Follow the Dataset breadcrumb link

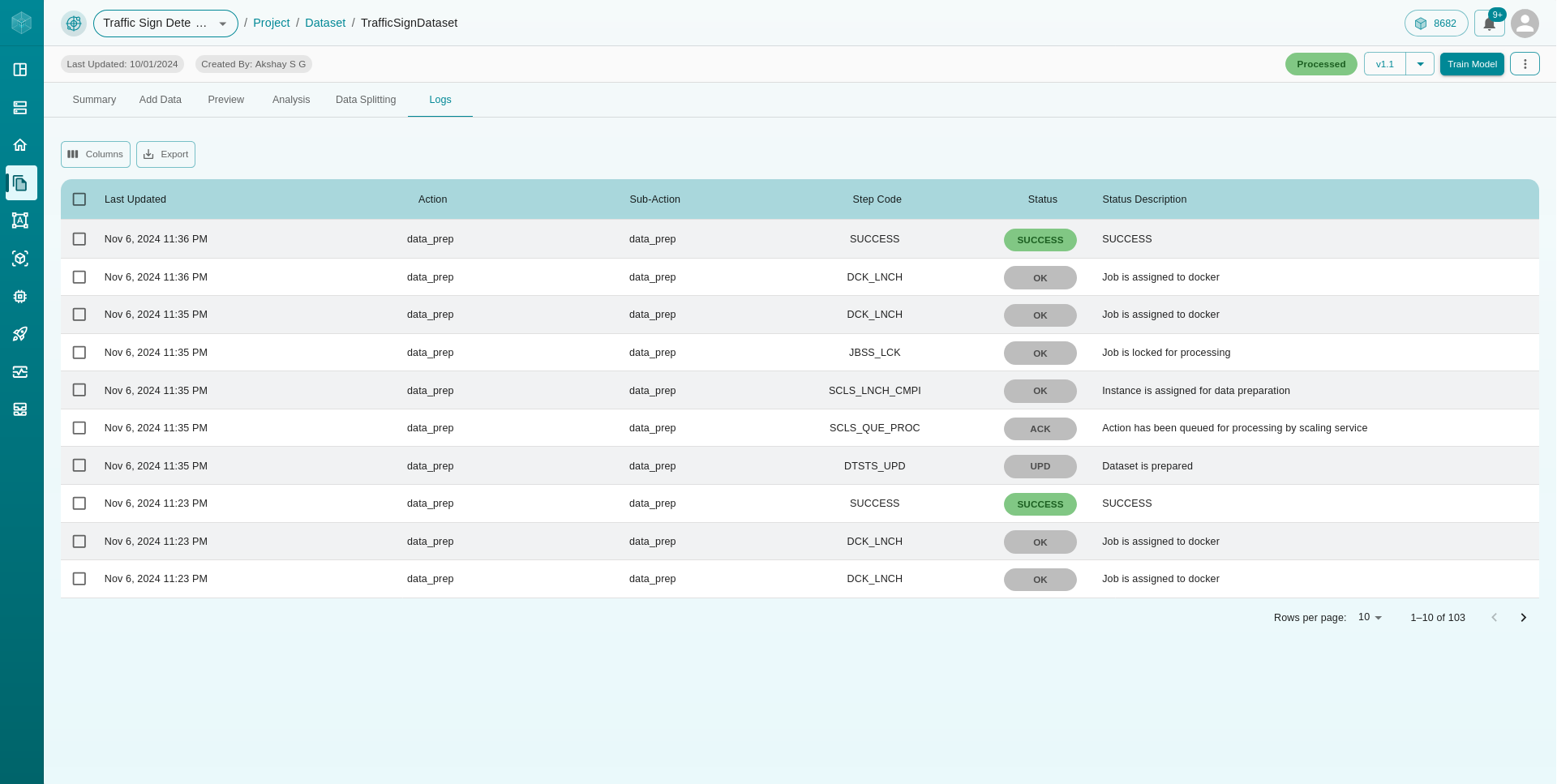325,23
